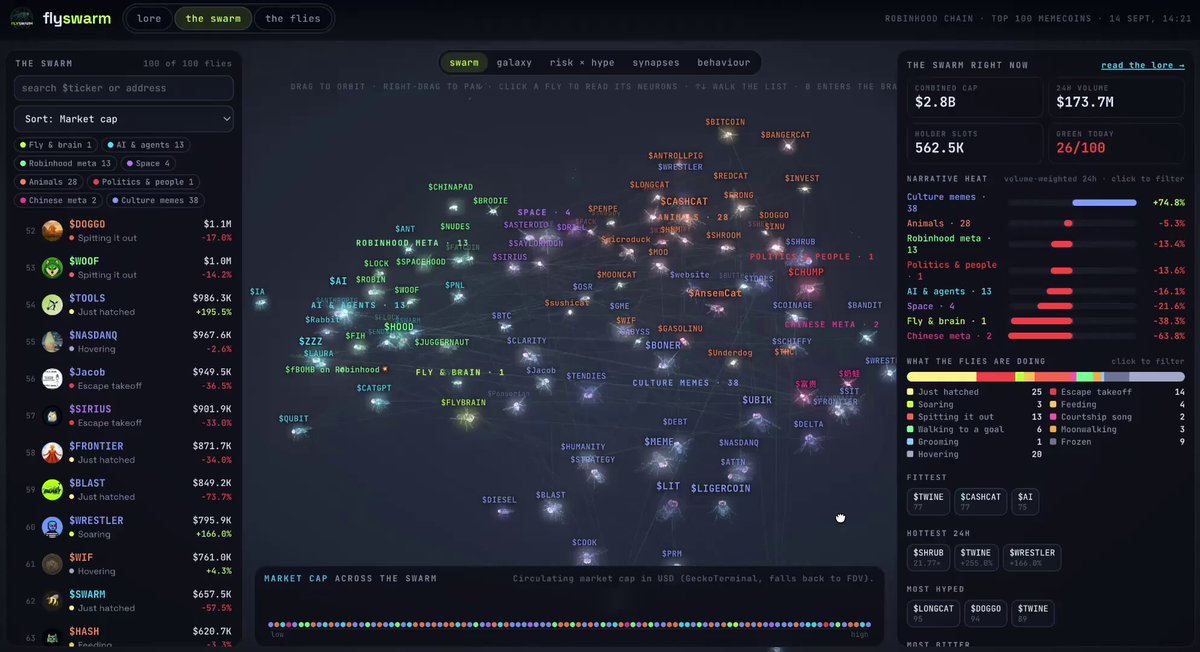This screenshot has width=1200, height=652.
Task: Toggle the Politics & people 1 filter chip
Action: pyautogui.click(x=144, y=182)
